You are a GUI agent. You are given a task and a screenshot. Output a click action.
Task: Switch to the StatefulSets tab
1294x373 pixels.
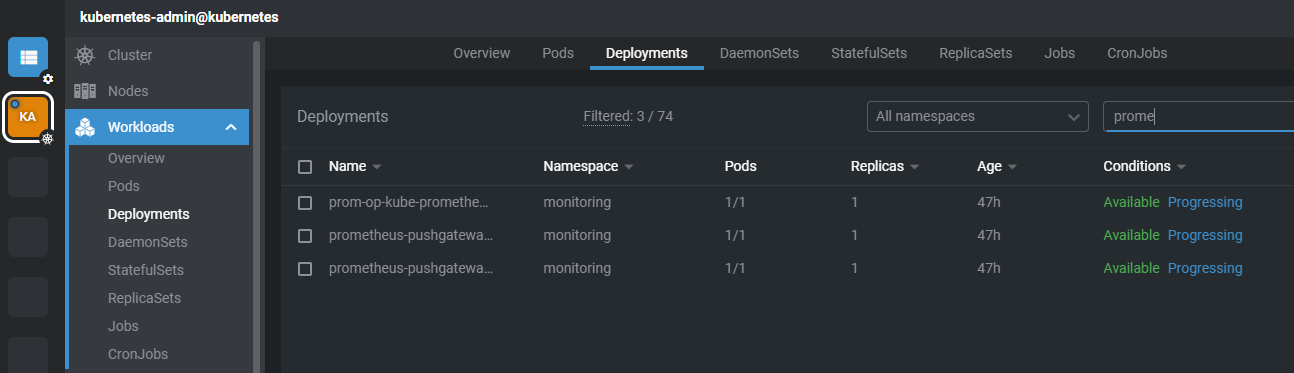(869, 53)
